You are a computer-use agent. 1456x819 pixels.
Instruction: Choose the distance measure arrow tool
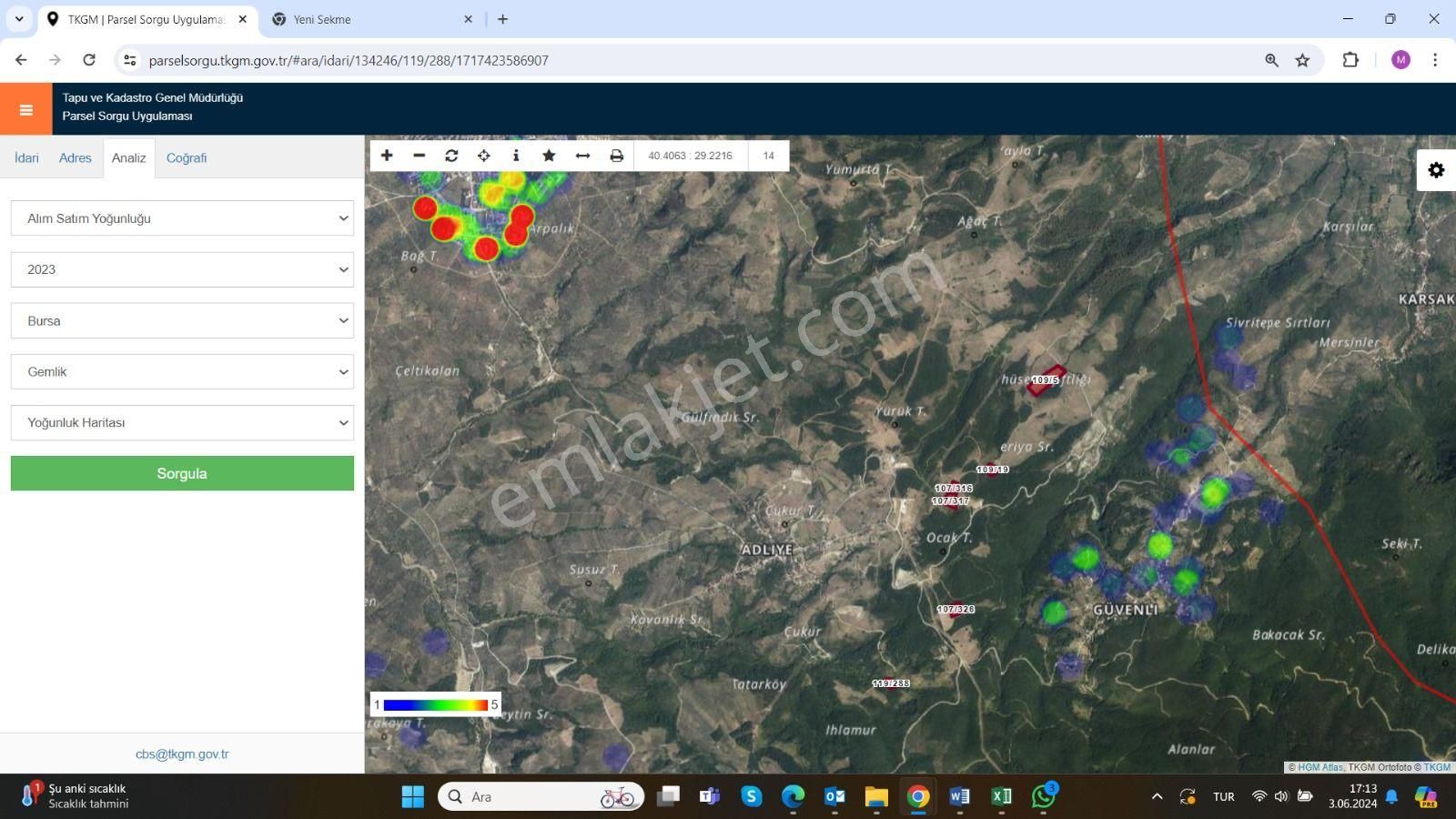point(582,156)
